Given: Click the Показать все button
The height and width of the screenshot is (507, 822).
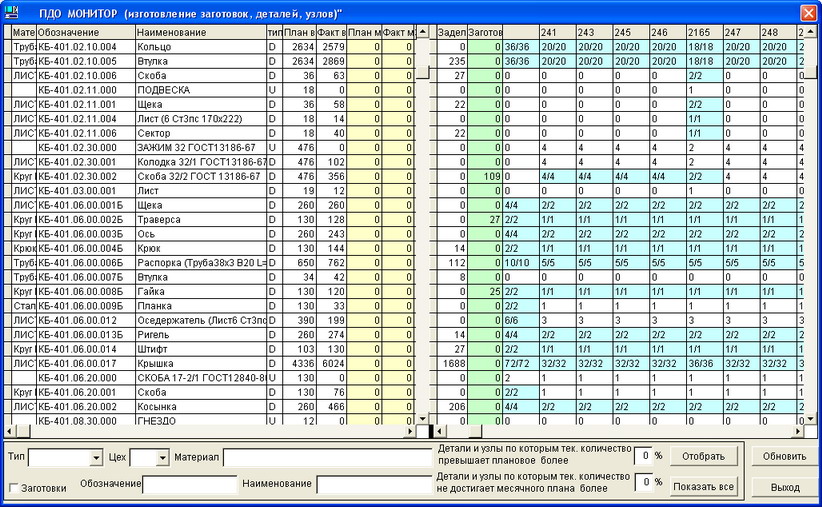Looking at the screenshot, I should (706, 487).
